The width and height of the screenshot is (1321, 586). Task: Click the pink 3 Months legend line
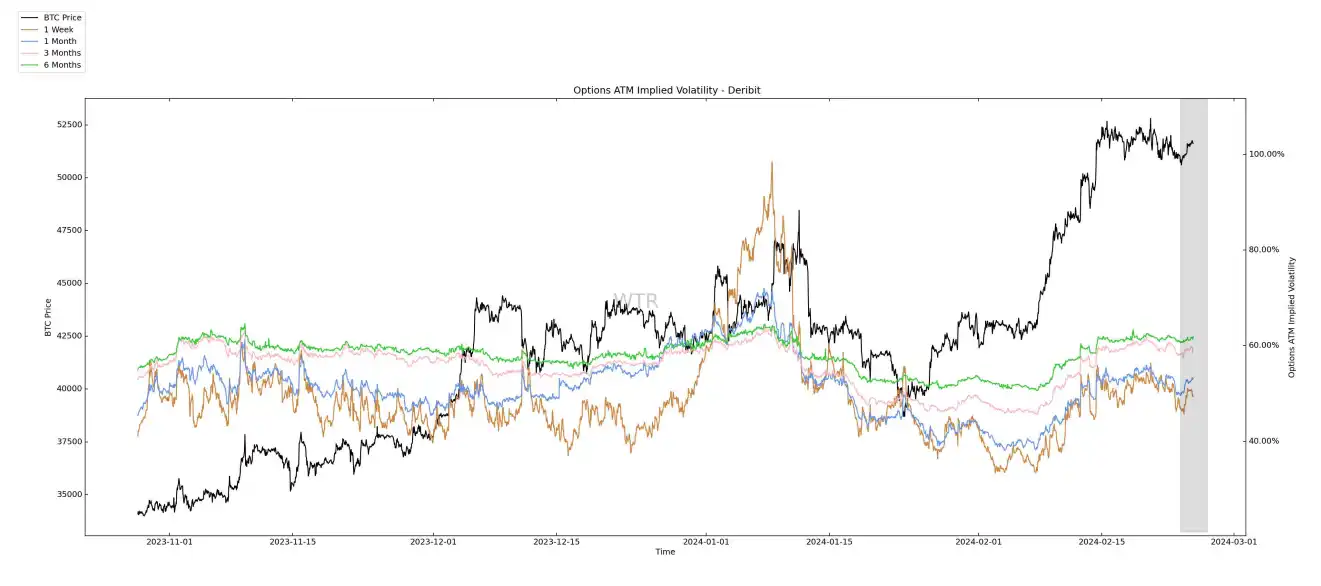(x=30, y=53)
